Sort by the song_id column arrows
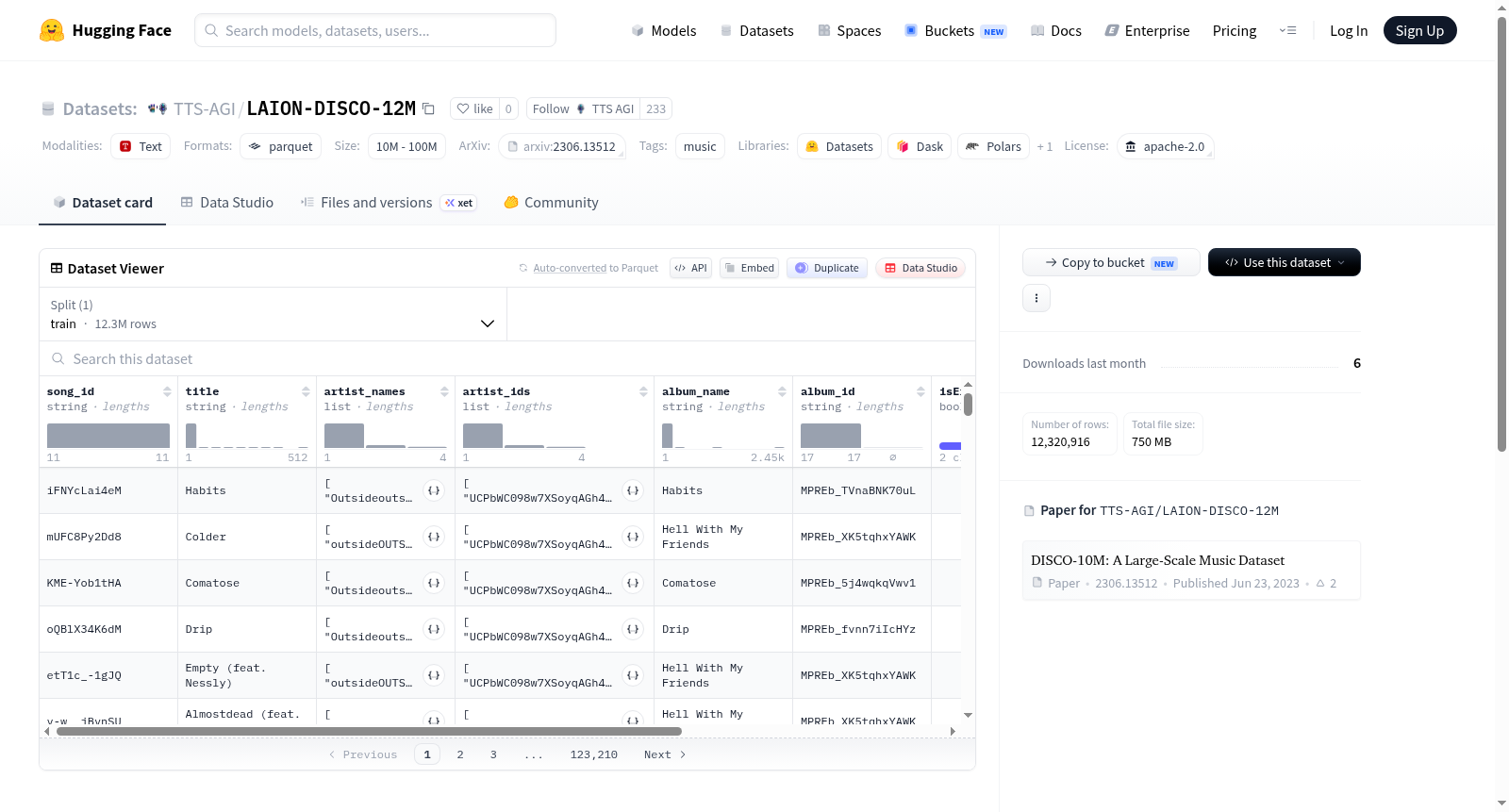1509x812 pixels. 167,391
